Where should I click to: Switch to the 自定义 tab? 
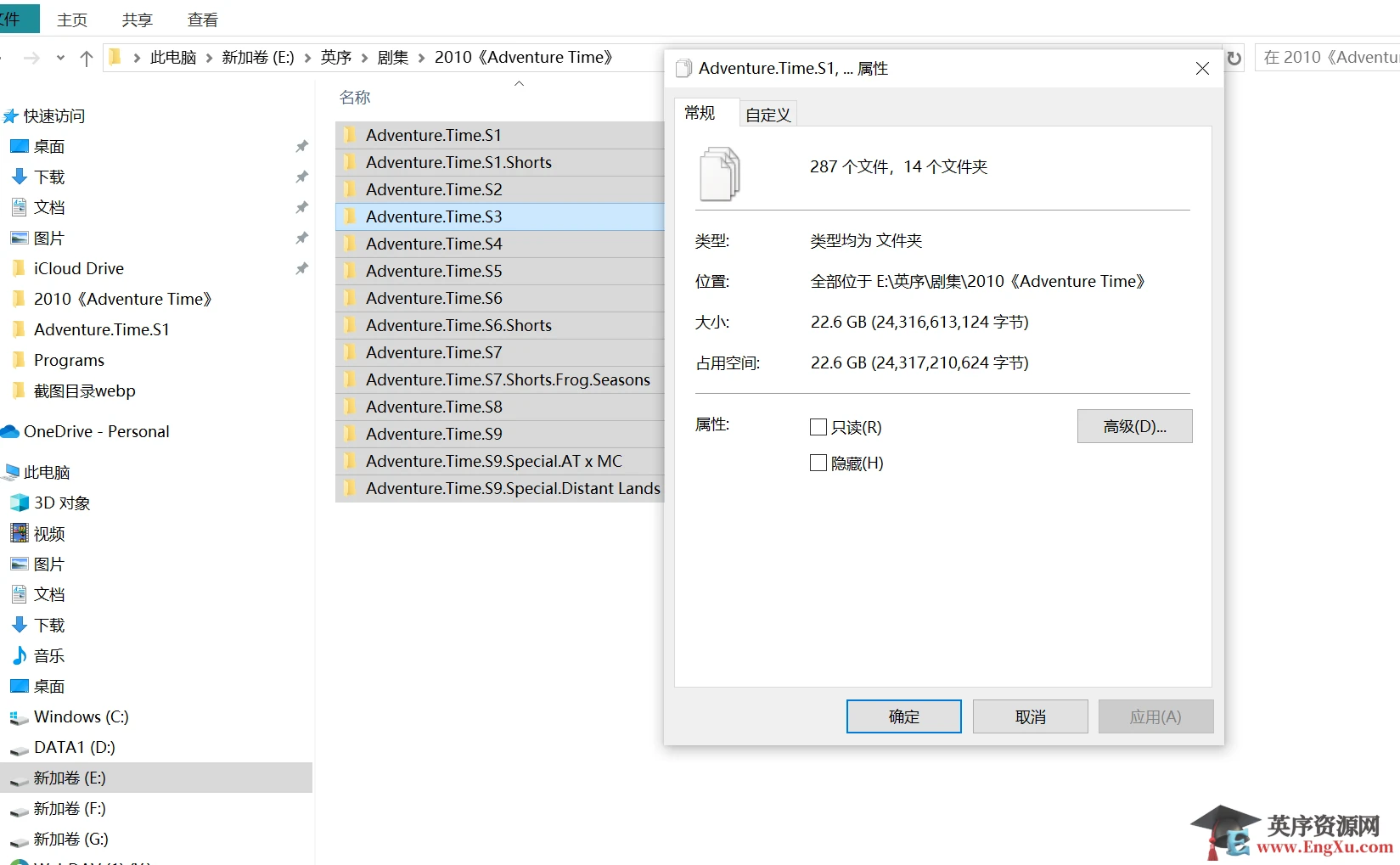pyautogui.click(x=768, y=115)
